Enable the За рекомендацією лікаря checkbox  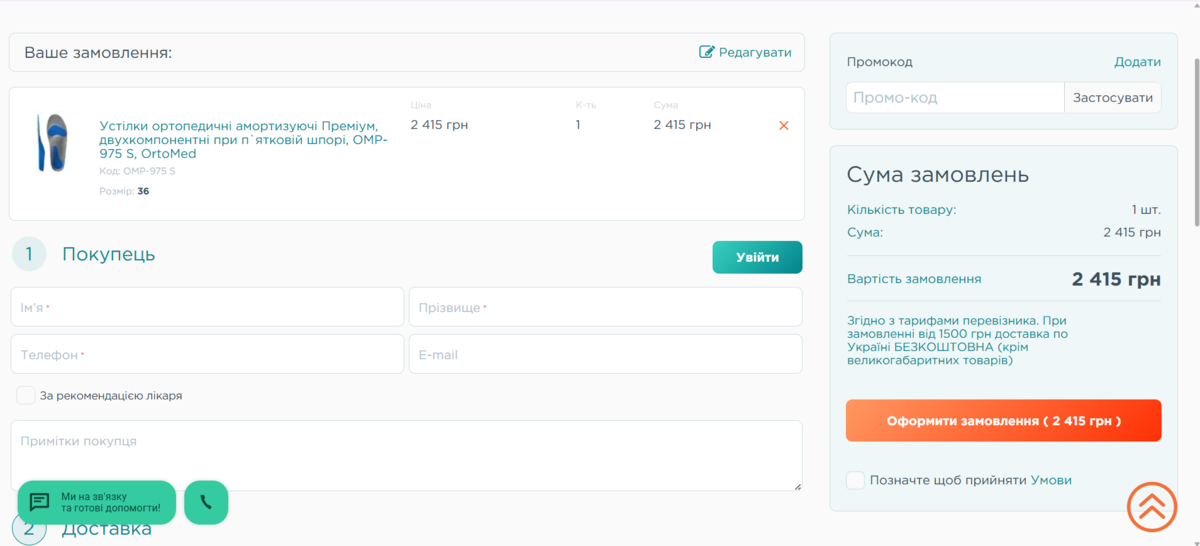(x=26, y=396)
